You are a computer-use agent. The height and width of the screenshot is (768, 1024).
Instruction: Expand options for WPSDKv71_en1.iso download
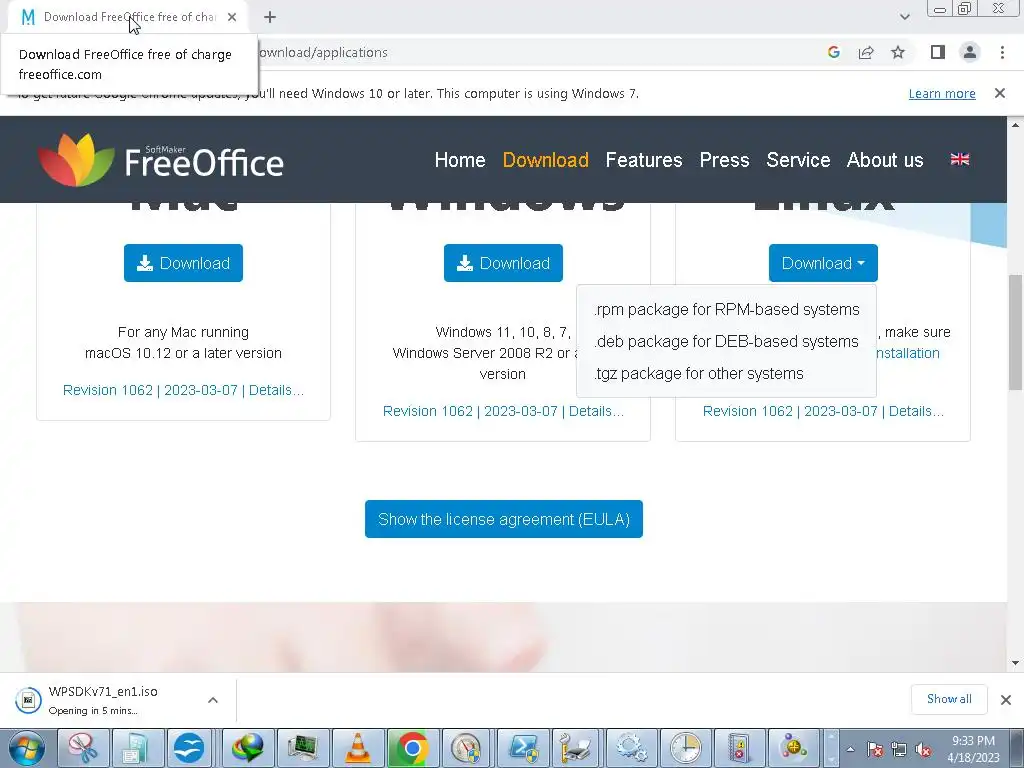point(213,700)
